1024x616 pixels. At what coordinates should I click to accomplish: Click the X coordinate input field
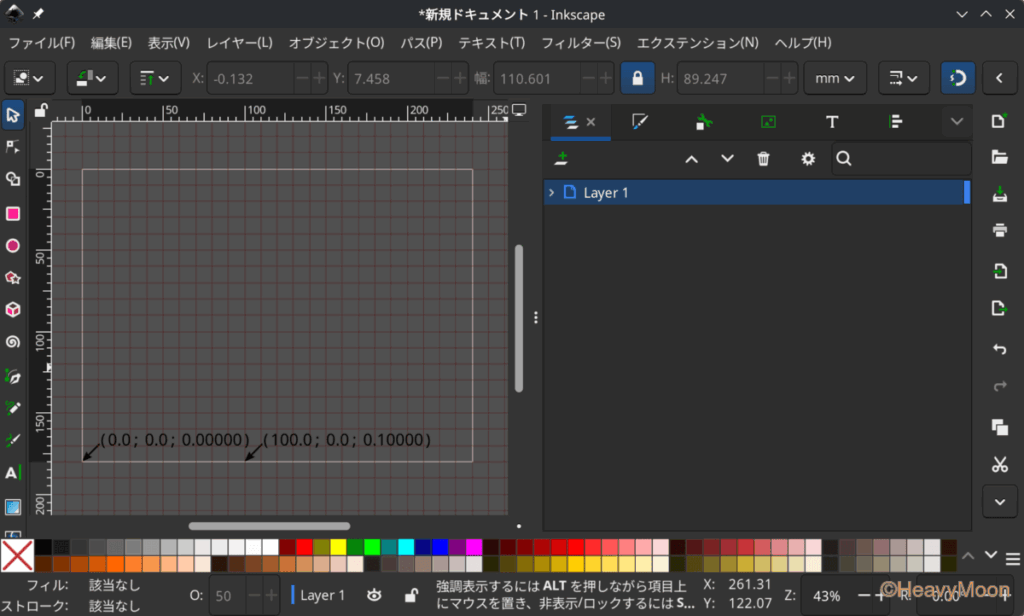(256, 78)
